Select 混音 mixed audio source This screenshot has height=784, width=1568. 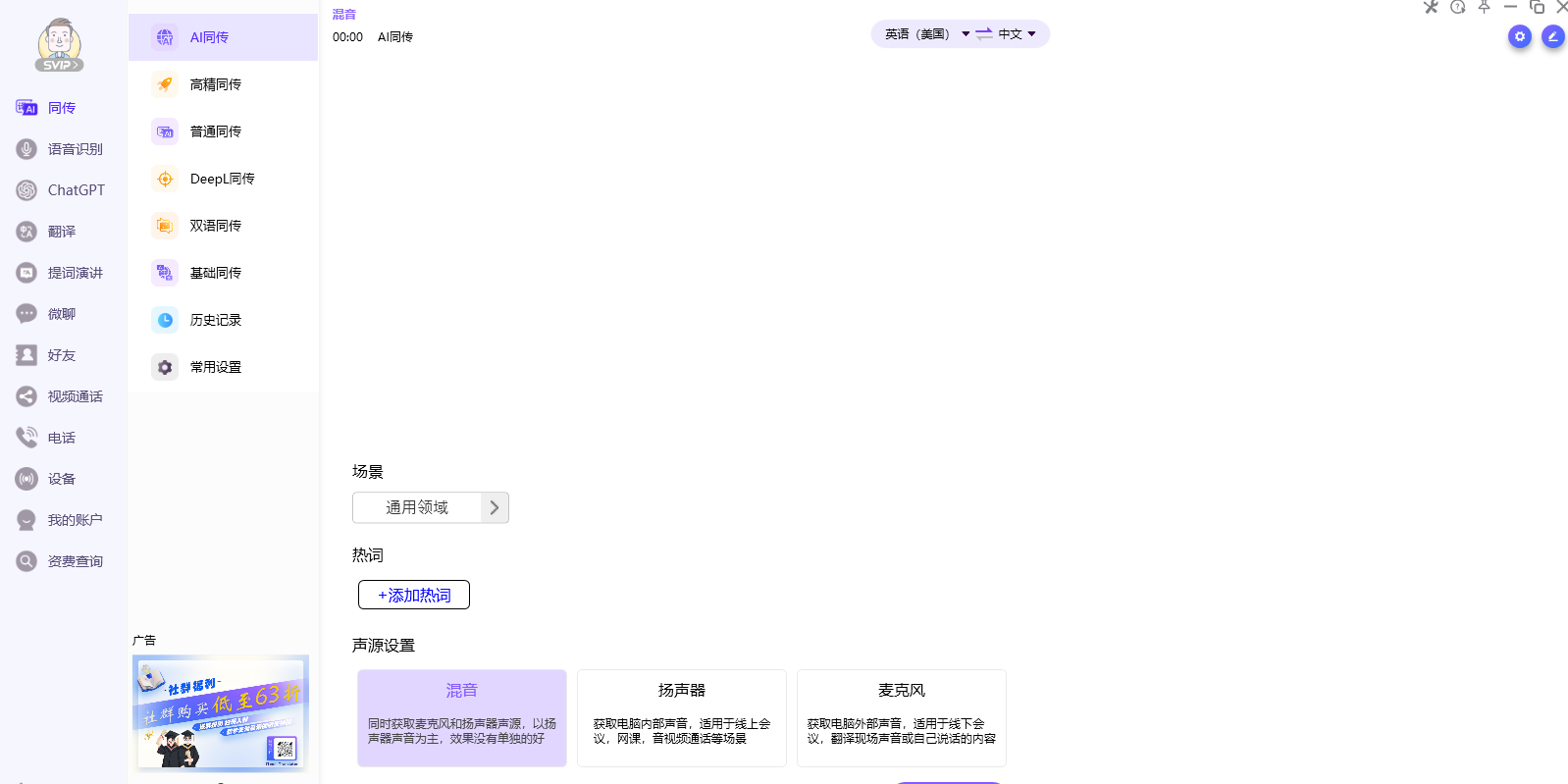click(x=461, y=717)
